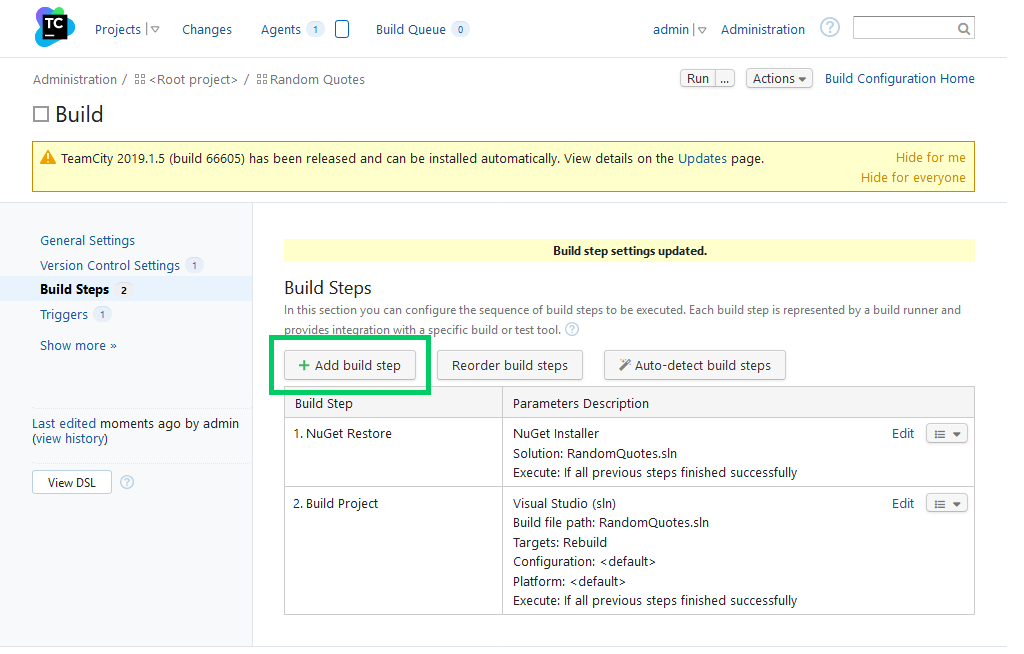Screen dimensions: 1024x654
Task: Click the help icon next to View DSL
Action: click(x=127, y=482)
